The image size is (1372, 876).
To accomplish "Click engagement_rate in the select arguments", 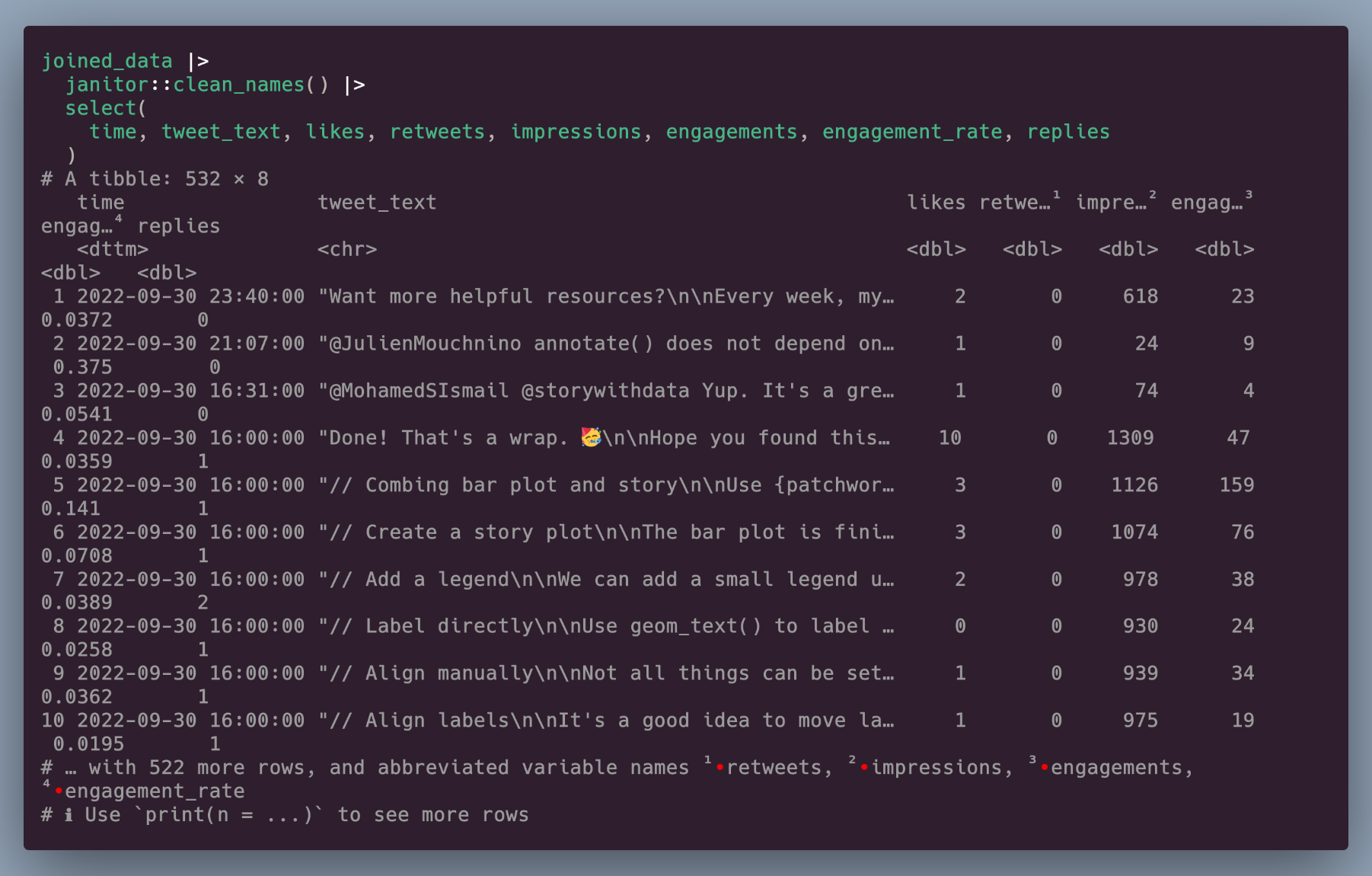I will pyautogui.click(x=912, y=132).
